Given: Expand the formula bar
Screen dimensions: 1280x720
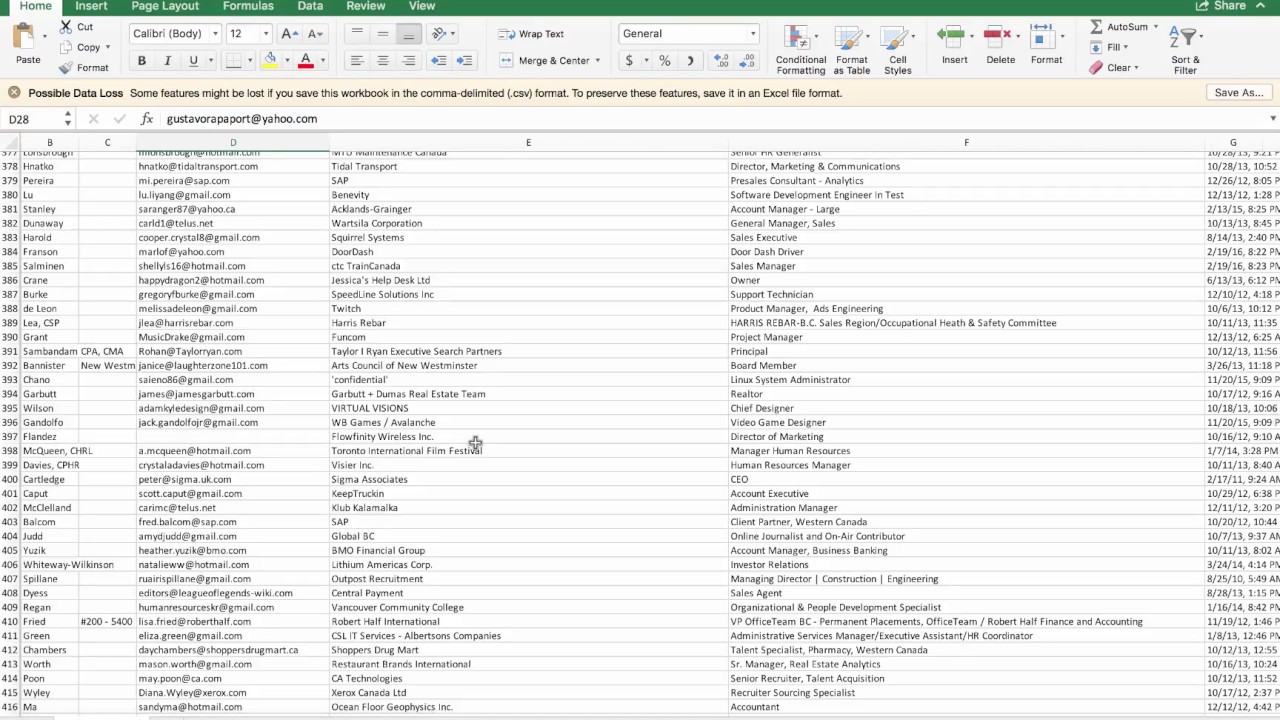Looking at the screenshot, I should pyautogui.click(x=1273, y=119).
